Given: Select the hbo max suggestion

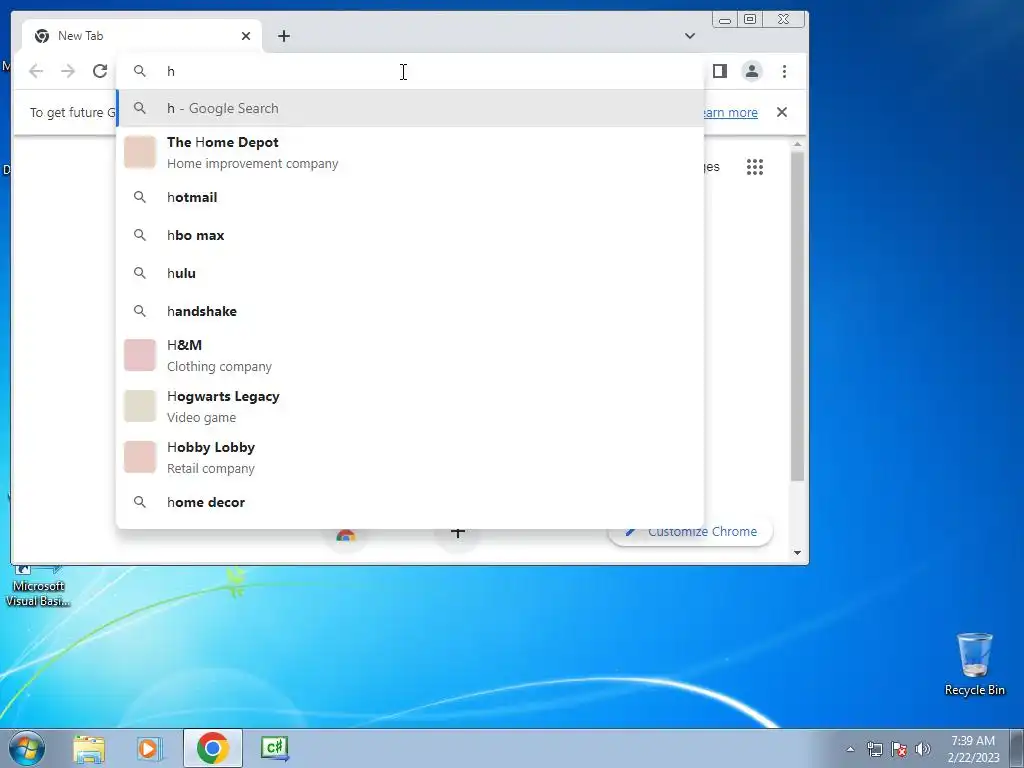Looking at the screenshot, I should [410, 235].
